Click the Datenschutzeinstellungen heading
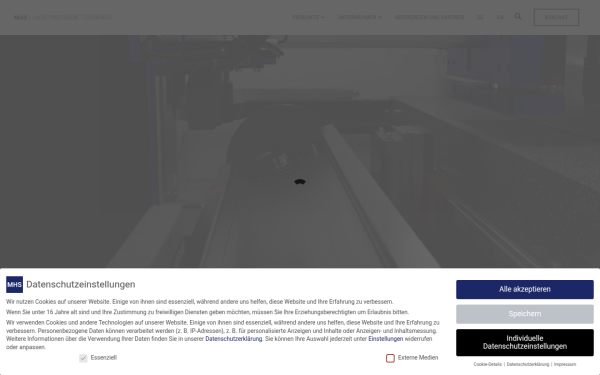The width and height of the screenshot is (600, 375). 81,284
